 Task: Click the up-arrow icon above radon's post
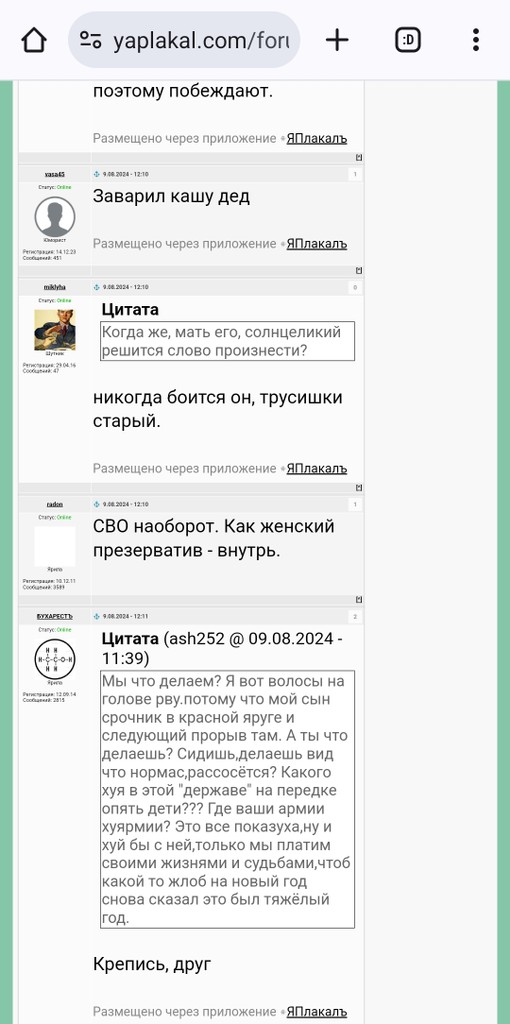[x=359, y=487]
